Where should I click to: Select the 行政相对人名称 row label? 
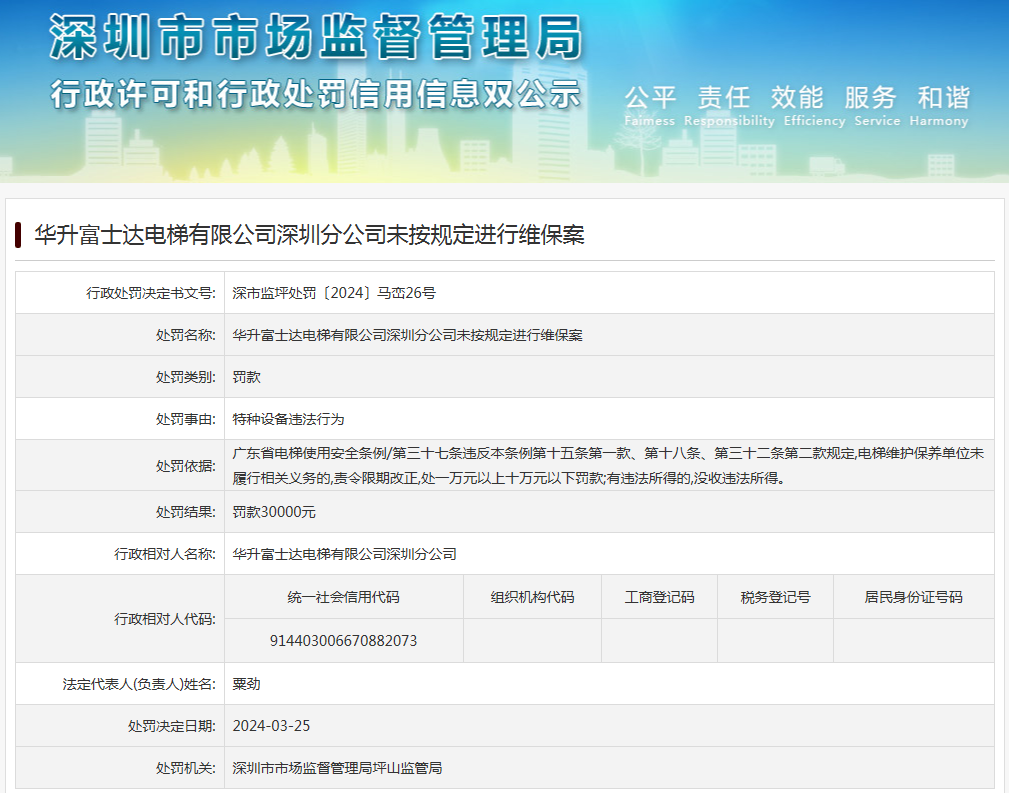(165, 554)
